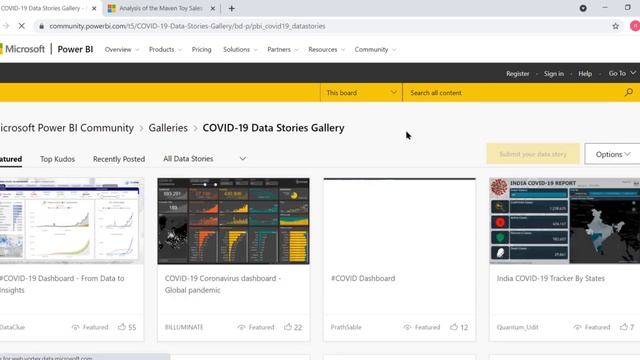
Task: Bookmark this page with the star icon
Action: click(616, 26)
